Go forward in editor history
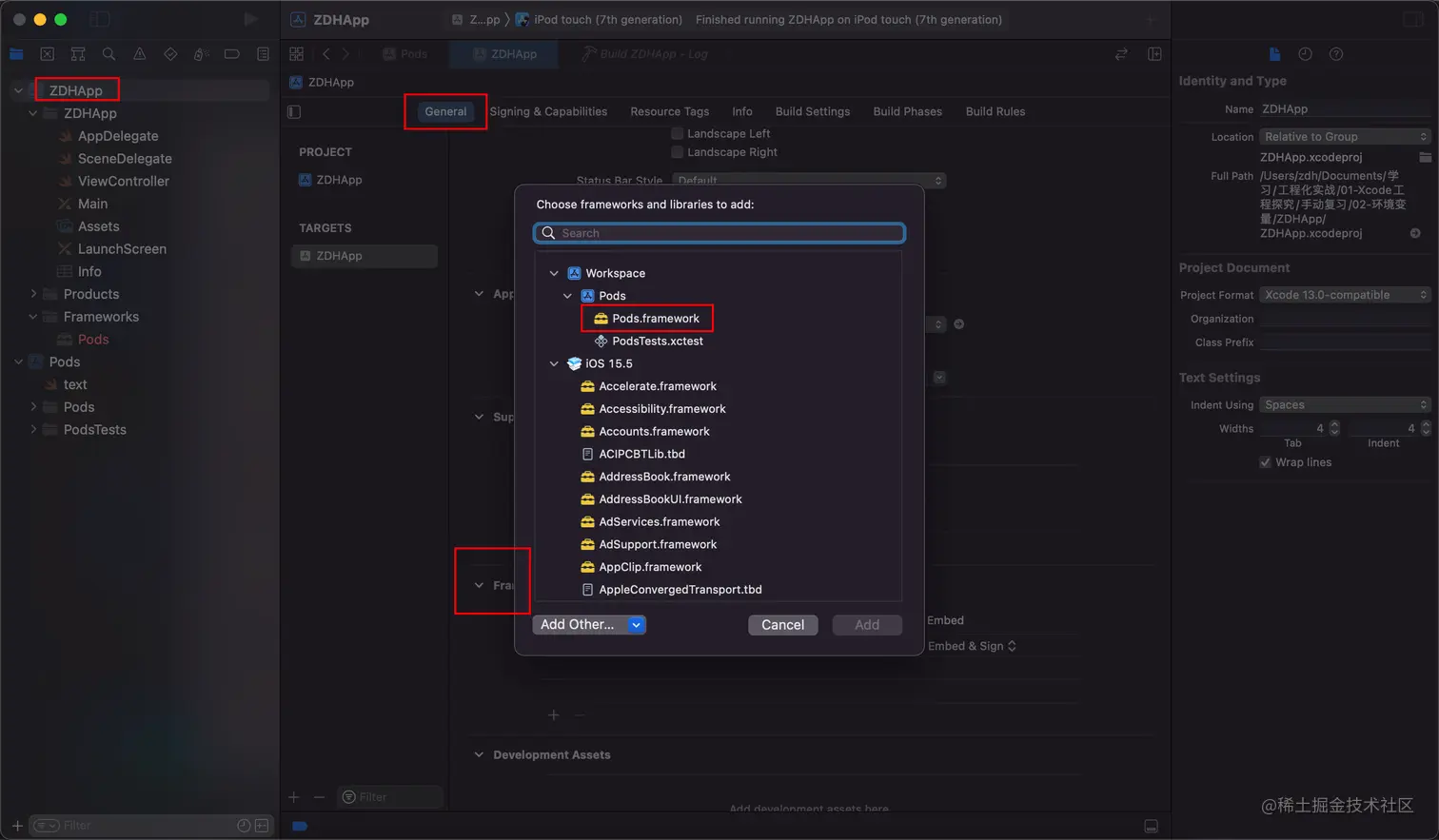Viewport: 1439px width, 840px height. click(x=345, y=54)
